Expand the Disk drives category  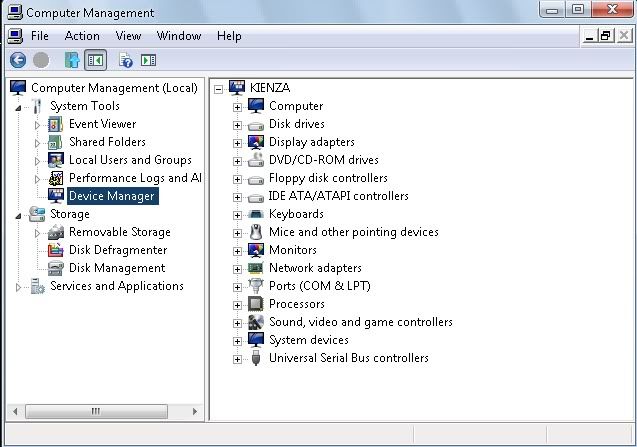(x=237, y=125)
